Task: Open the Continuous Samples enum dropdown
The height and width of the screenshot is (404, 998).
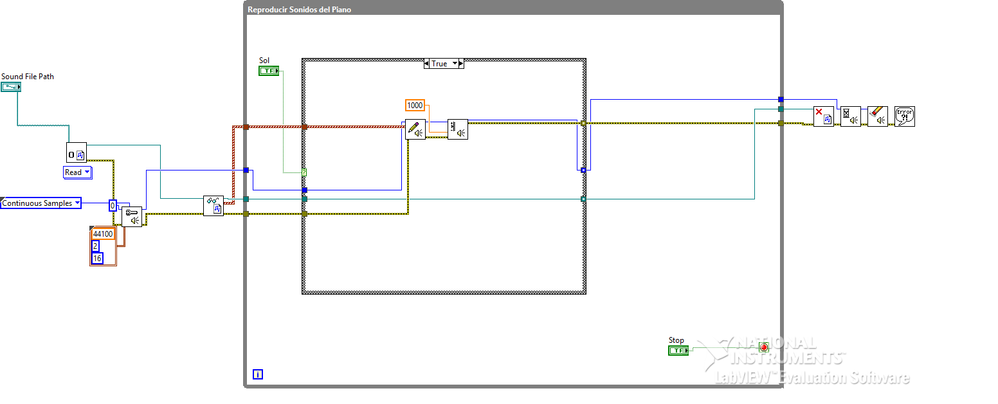Action: (x=41, y=204)
